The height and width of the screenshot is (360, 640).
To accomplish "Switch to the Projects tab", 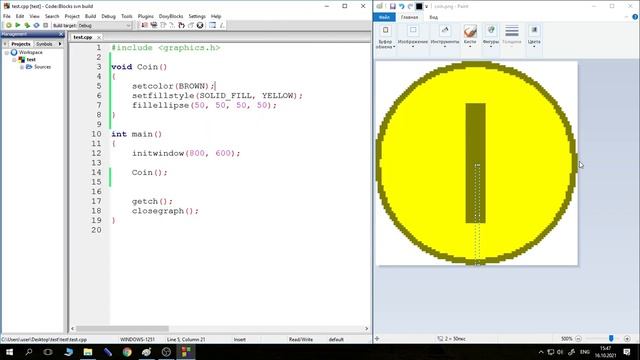I will [x=20, y=44].
